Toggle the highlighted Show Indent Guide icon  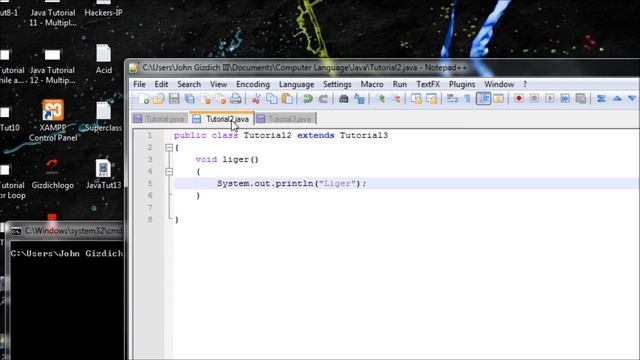click(x=483, y=99)
